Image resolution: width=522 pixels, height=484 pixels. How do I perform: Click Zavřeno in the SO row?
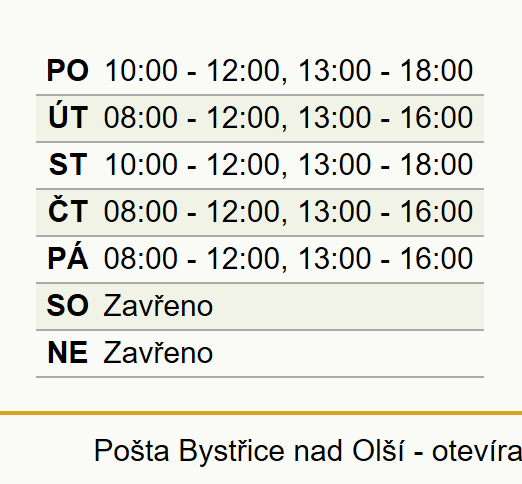tap(158, 305)
